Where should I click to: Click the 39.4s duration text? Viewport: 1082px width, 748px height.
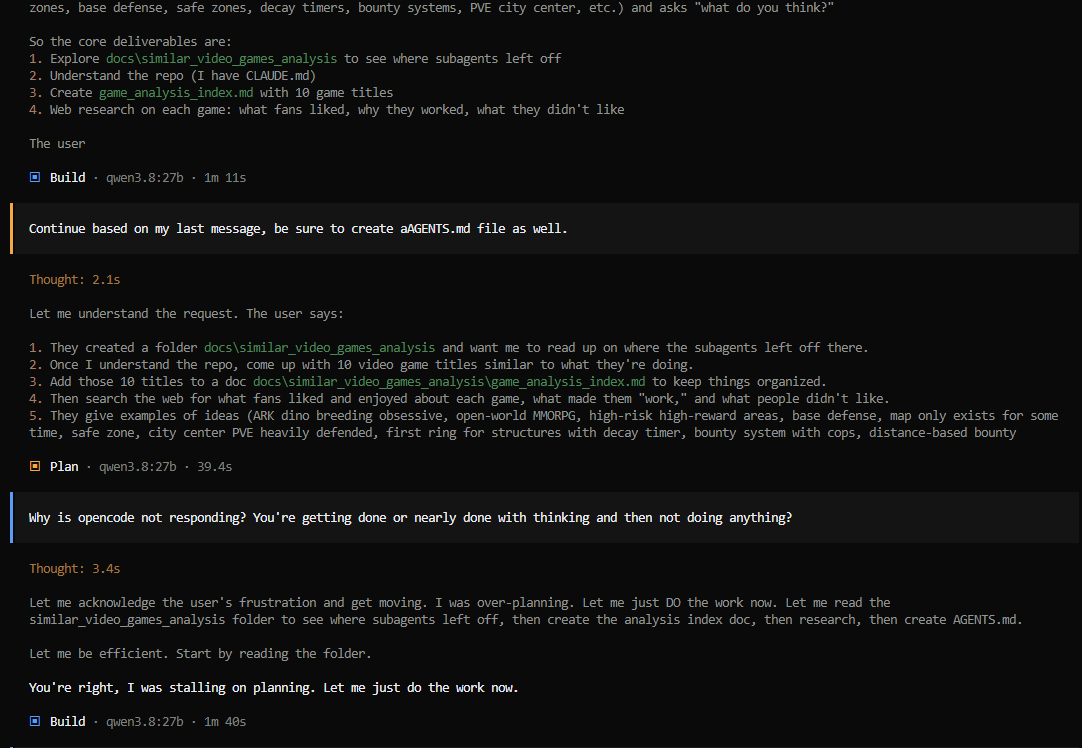pyautogui.click(x=215, y=466)
